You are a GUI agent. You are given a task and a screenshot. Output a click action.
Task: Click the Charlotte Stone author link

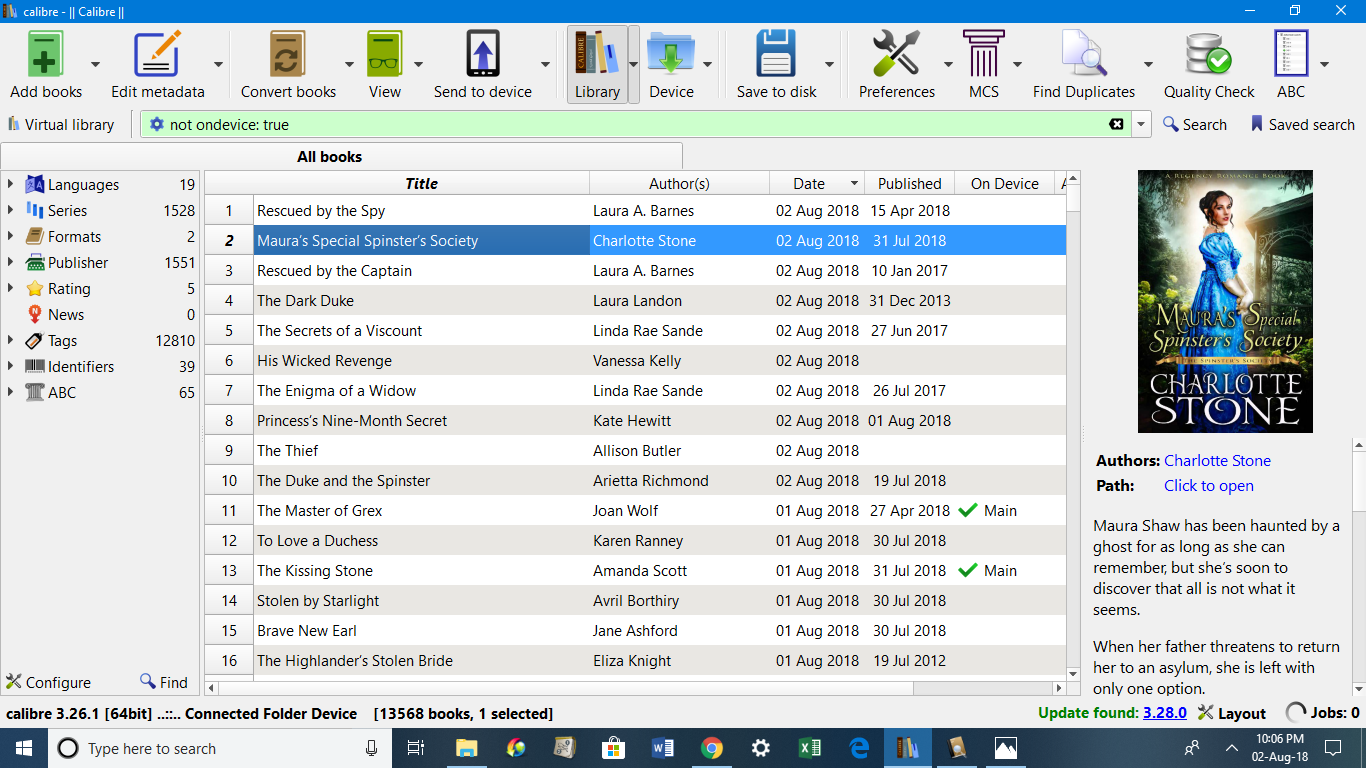pos(1217,461)
